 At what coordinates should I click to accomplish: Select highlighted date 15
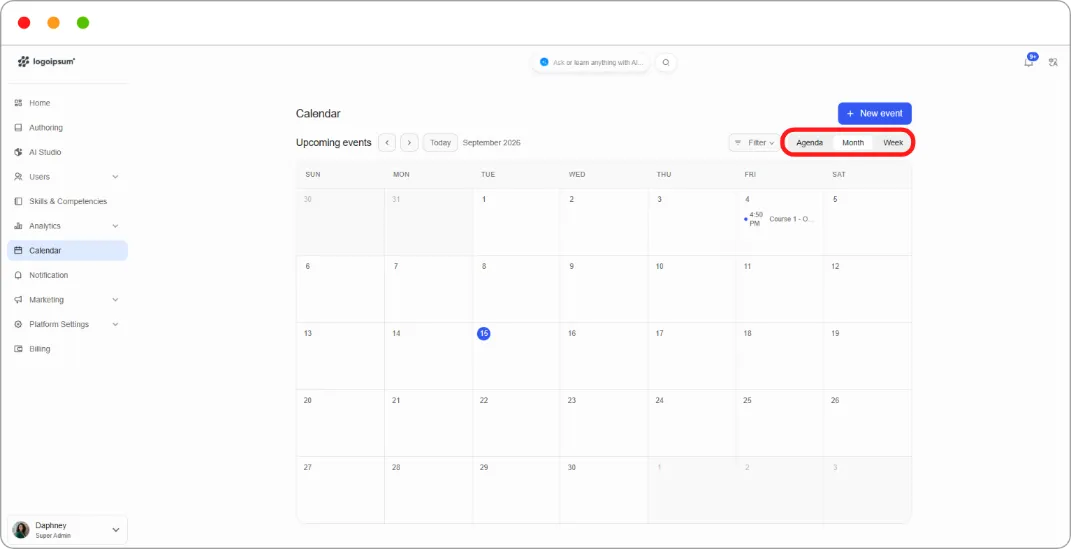coord(484,333)
